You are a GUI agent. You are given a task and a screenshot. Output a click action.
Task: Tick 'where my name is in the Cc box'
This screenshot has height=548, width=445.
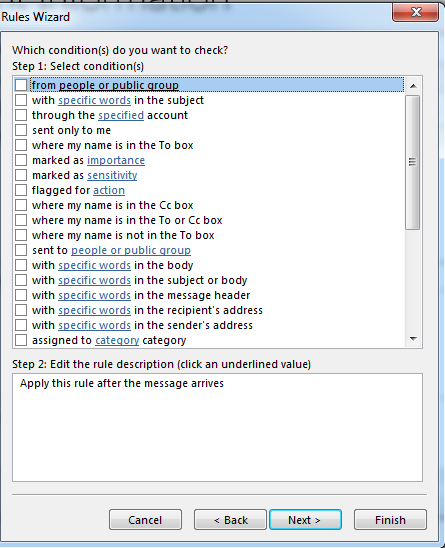click(21, 205)
